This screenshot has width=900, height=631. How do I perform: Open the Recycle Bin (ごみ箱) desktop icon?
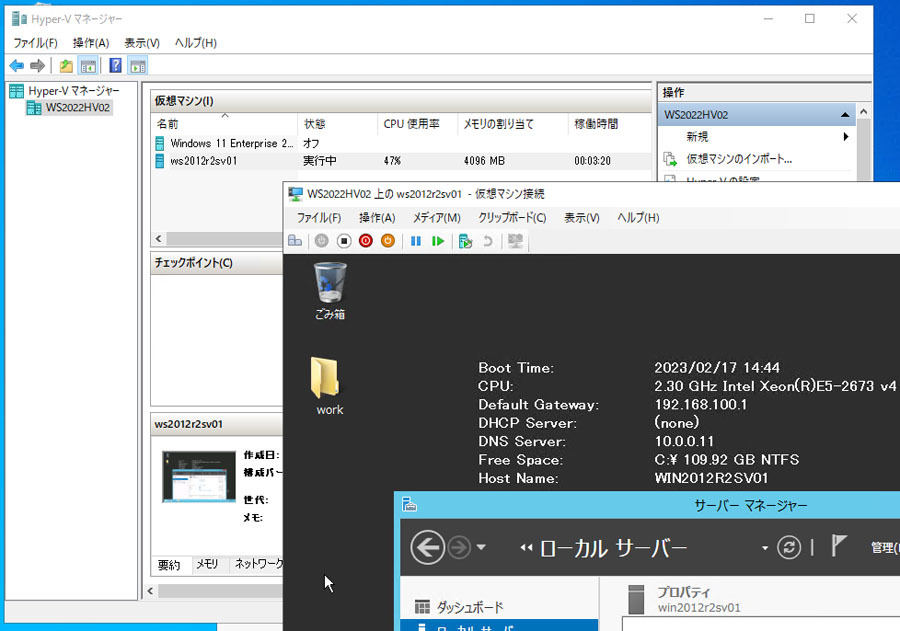pyautogui.click(x=330, y=291)
